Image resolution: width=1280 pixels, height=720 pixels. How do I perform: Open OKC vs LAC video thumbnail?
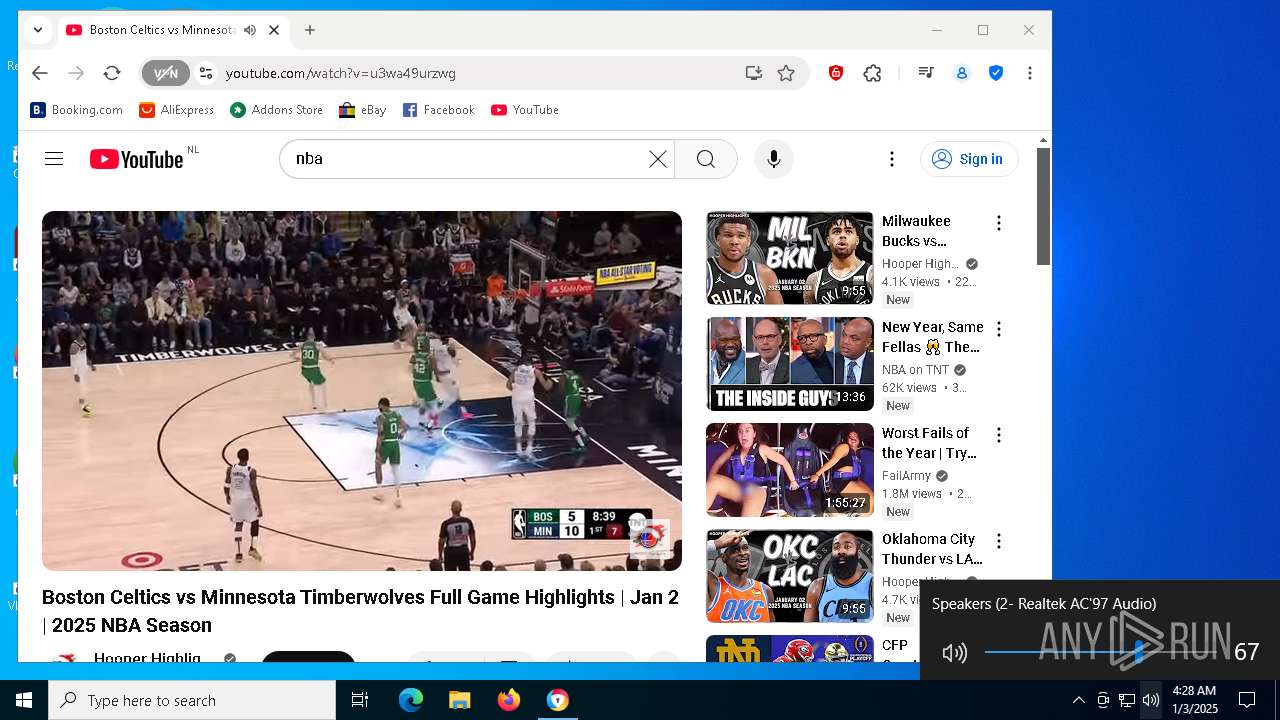[x=790, y=576]
